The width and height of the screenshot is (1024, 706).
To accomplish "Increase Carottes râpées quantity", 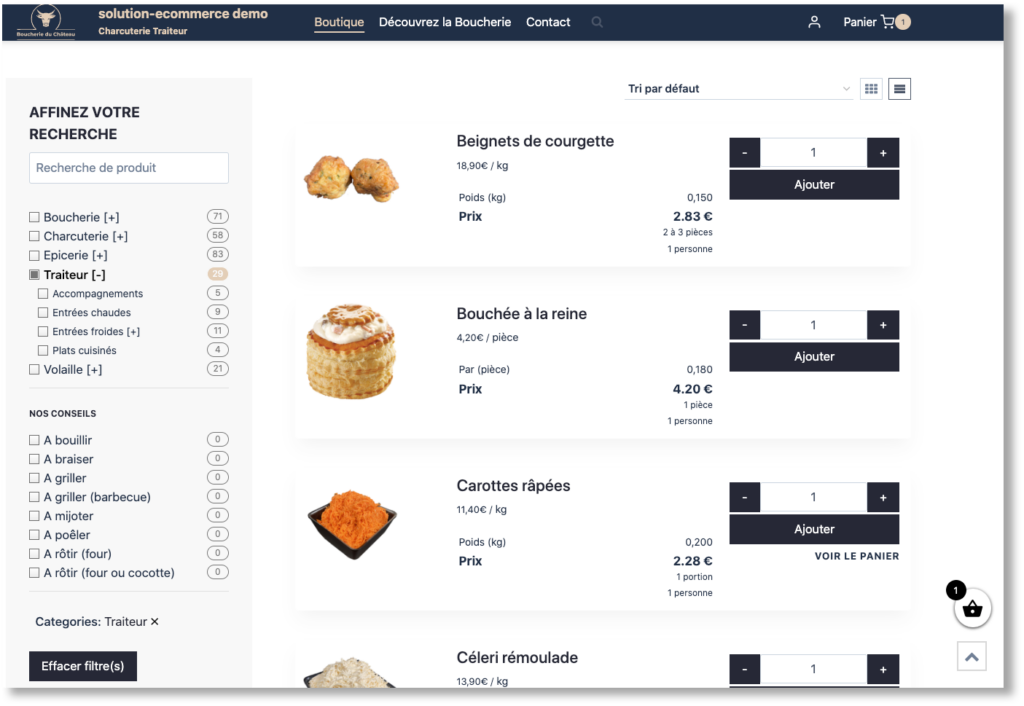I will tap(883, 498).
